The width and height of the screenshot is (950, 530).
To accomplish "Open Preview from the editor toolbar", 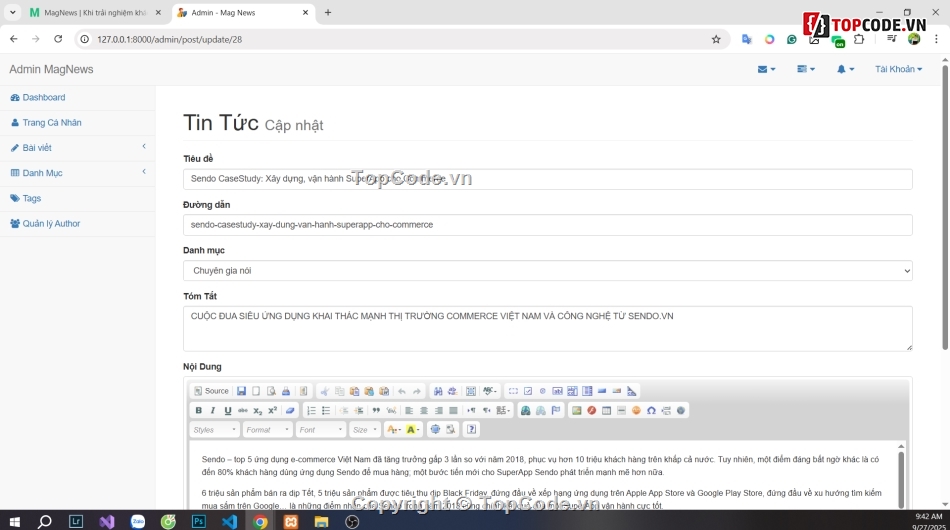I will (x=271, y=391).
